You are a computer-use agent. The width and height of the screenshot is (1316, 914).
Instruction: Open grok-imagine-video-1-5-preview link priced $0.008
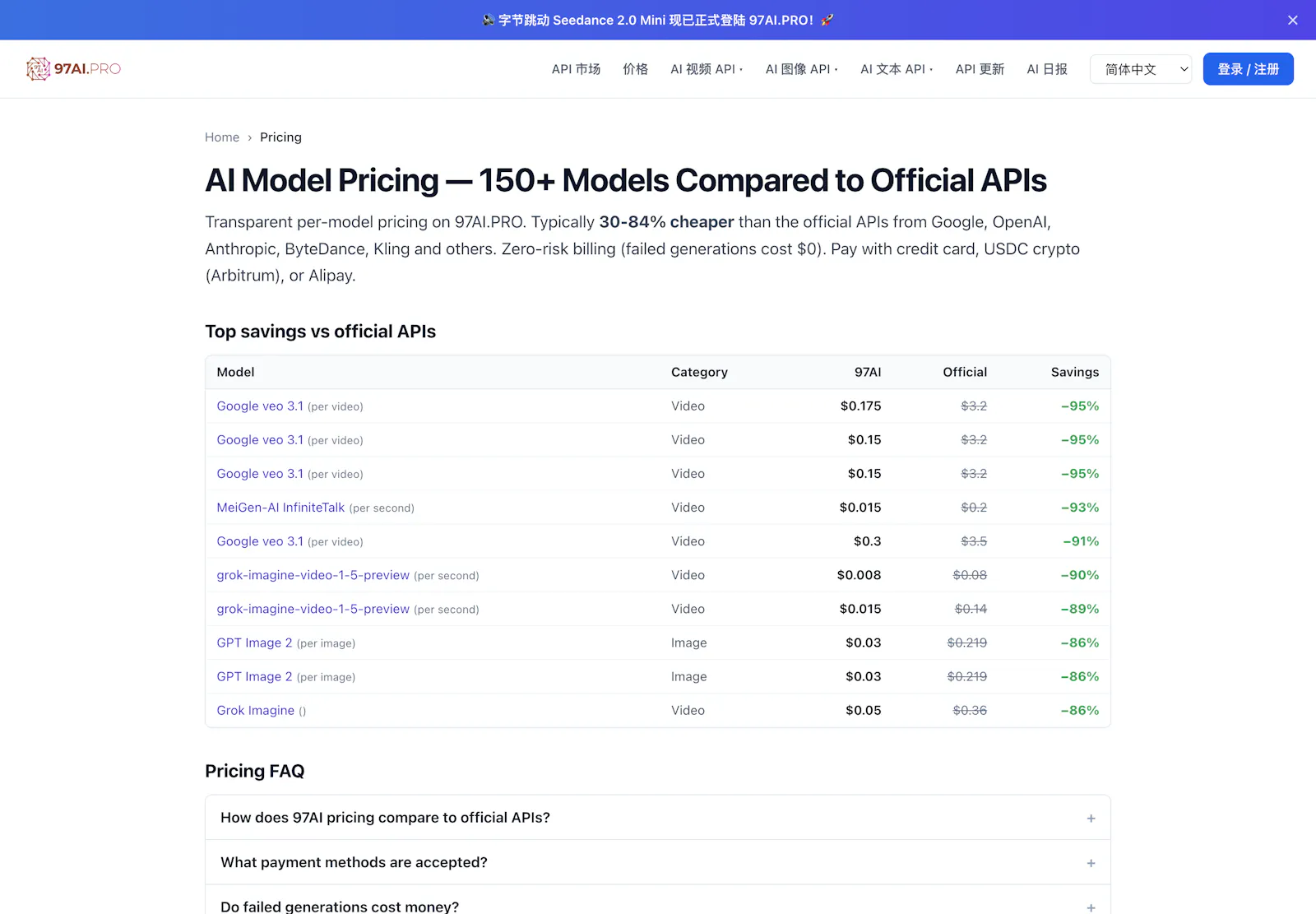point(313,575)
